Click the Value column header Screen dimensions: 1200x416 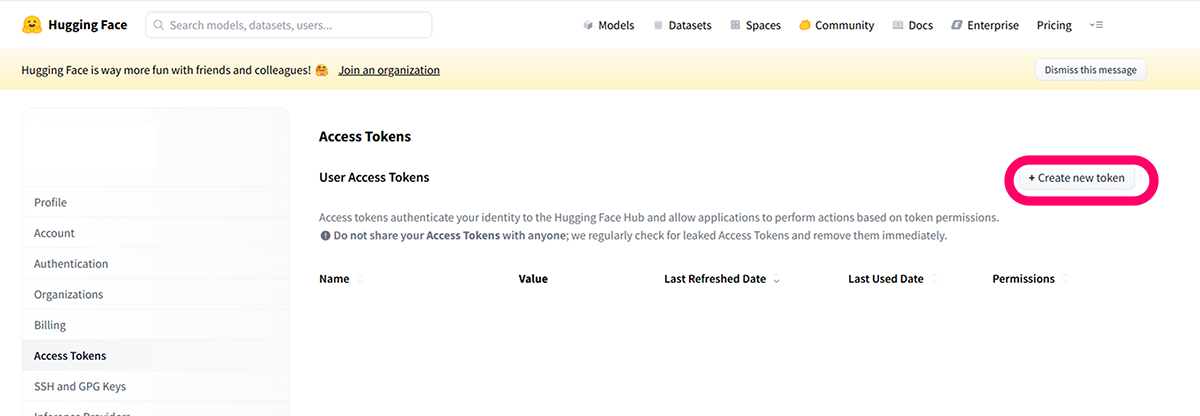click(533, 279)
